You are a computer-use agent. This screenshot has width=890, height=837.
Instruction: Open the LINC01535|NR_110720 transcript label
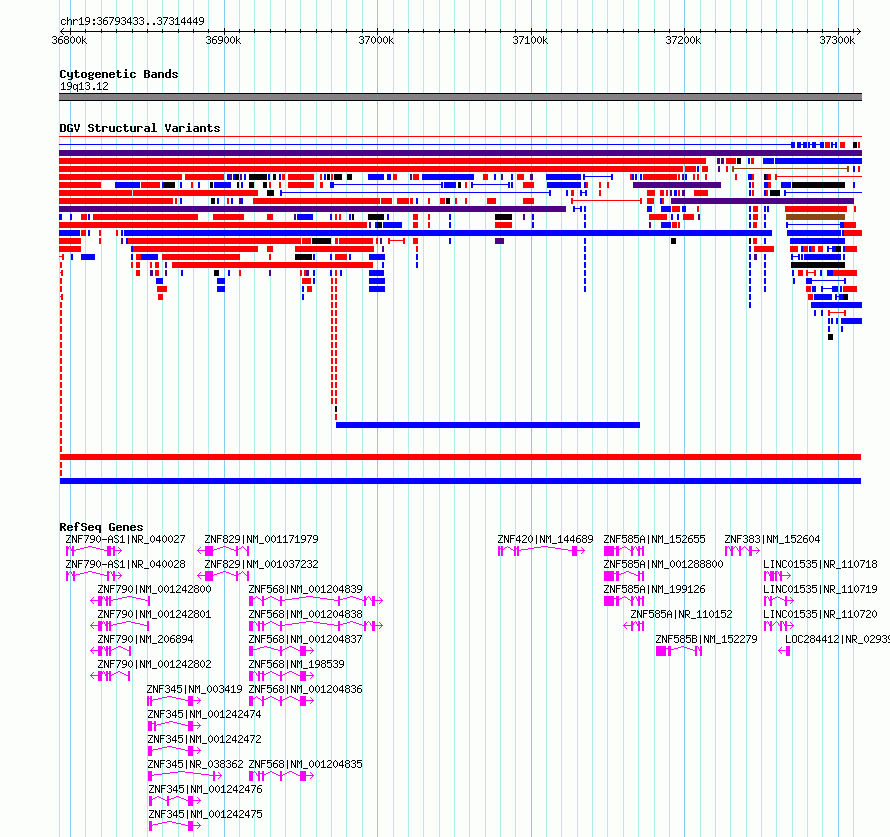[x=820, y=614]
